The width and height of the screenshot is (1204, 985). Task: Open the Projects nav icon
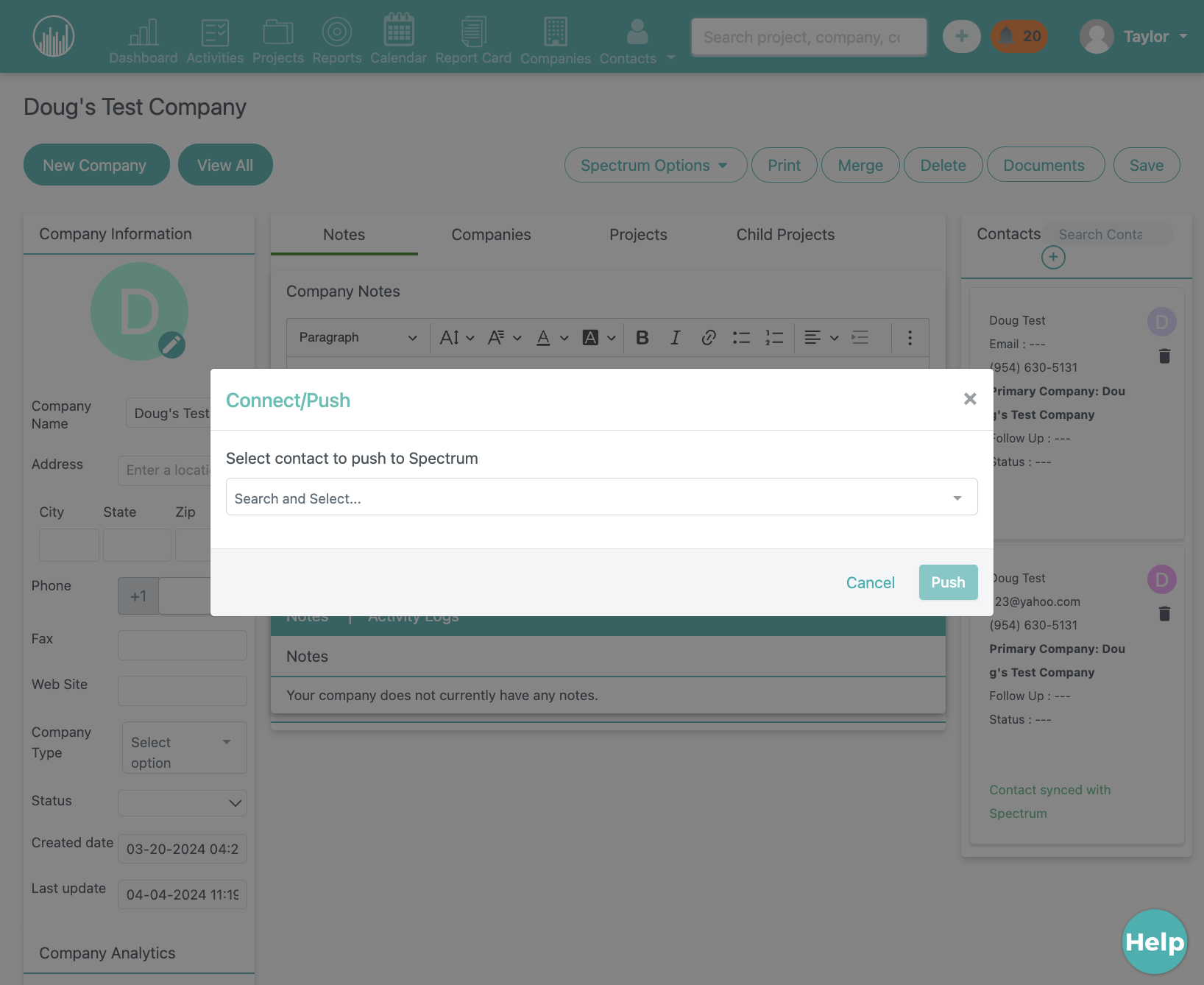pos(278,40)
